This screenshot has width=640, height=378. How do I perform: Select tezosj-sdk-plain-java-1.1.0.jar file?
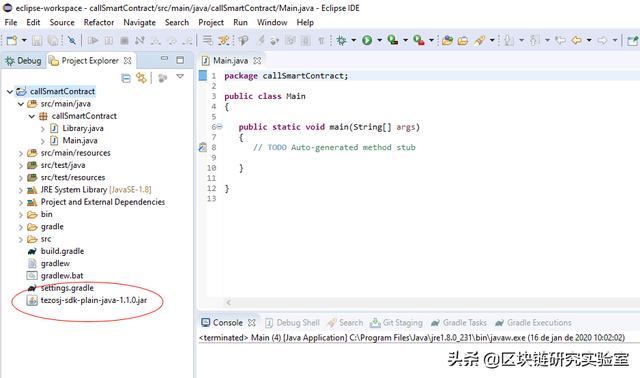93,300
